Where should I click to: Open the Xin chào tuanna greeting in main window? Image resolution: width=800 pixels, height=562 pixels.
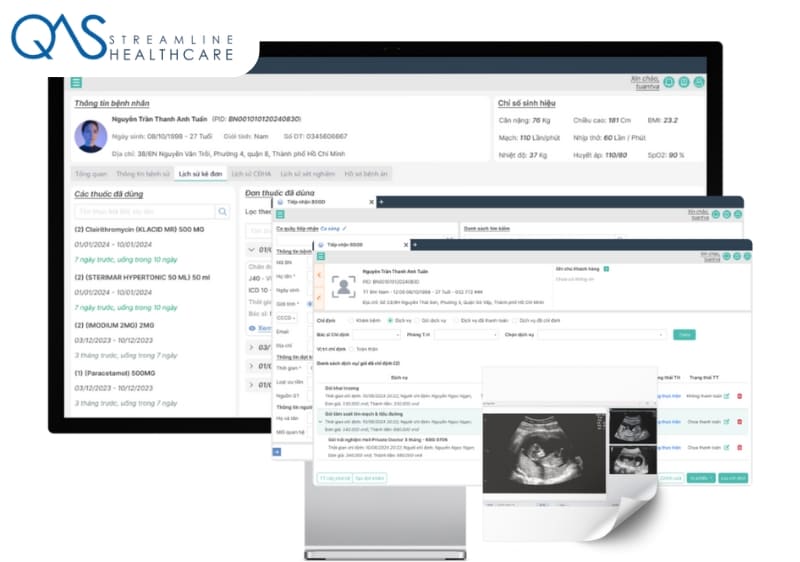coord(644,83)
